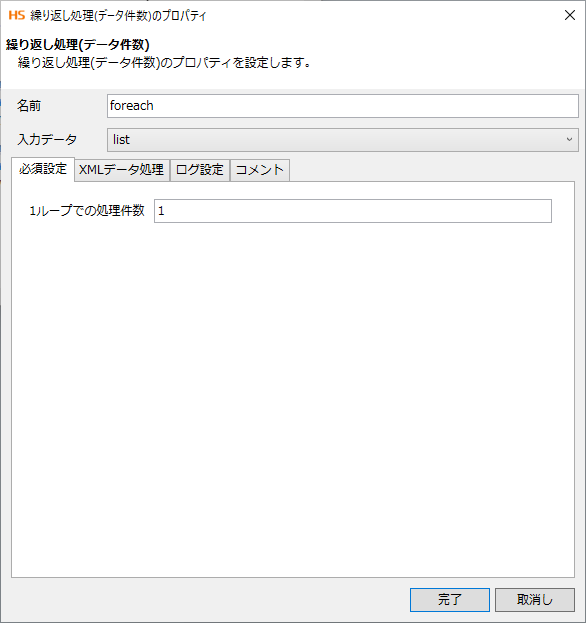Image resolution: width=586 pixels, height=623 pixels.
Task: Open the ログ設定 tab
Action: [200, 170]
